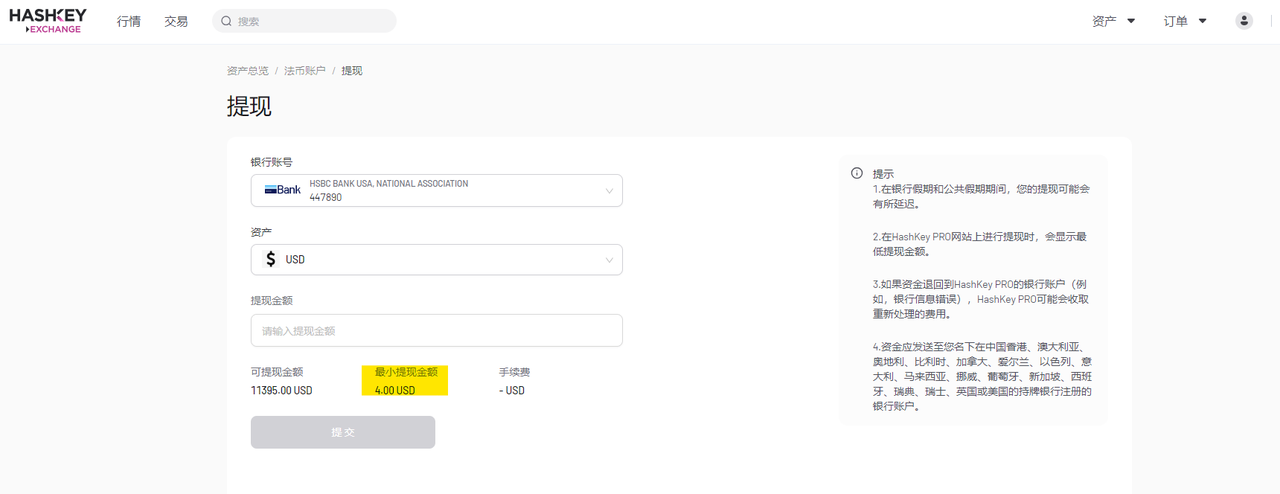Click the 请输入提现金额 amount input field
1280x494 pixels.
coord(437,331)
